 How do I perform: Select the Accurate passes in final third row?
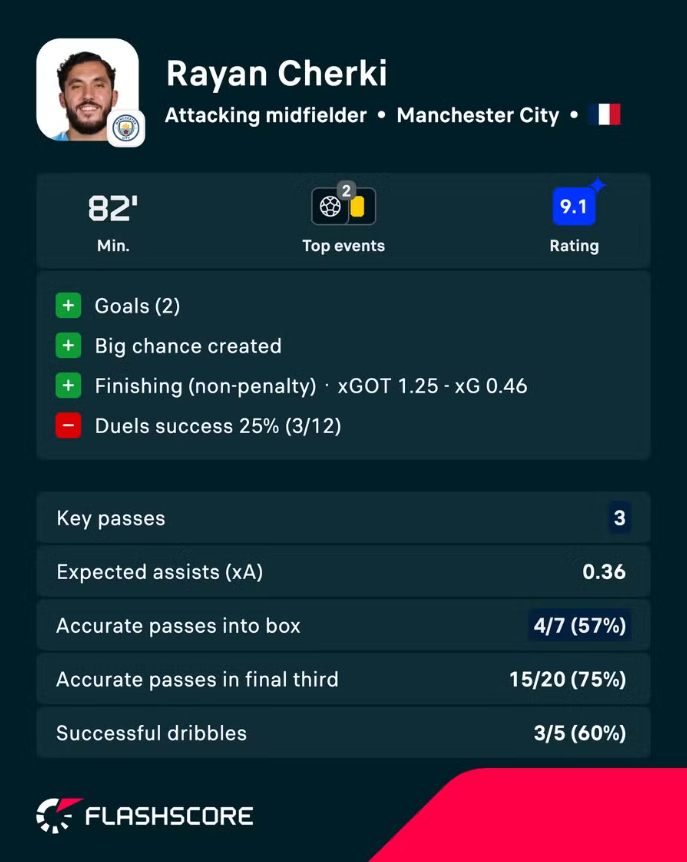coord(344,679)
